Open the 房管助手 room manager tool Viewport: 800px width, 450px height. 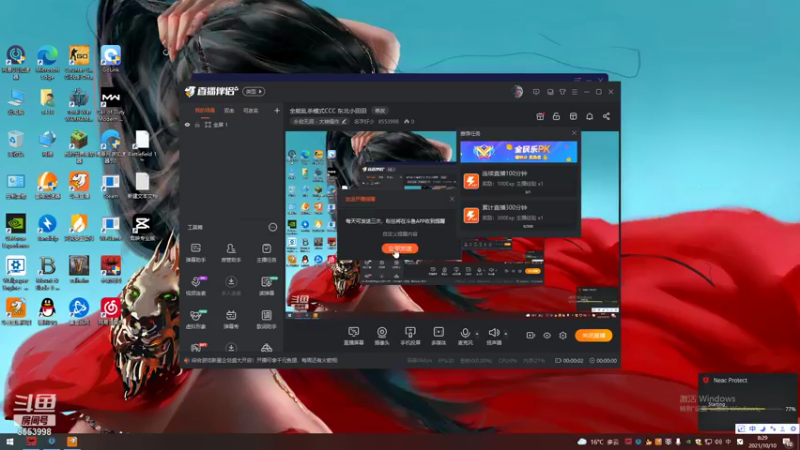[231, 253]
